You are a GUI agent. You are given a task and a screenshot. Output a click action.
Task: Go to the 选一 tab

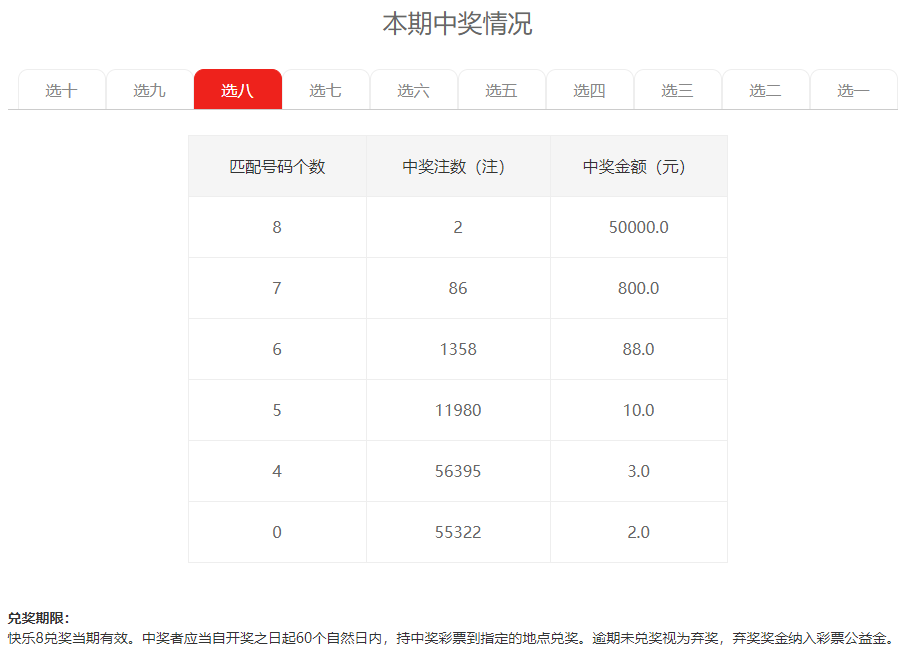(x=854, y=90)
